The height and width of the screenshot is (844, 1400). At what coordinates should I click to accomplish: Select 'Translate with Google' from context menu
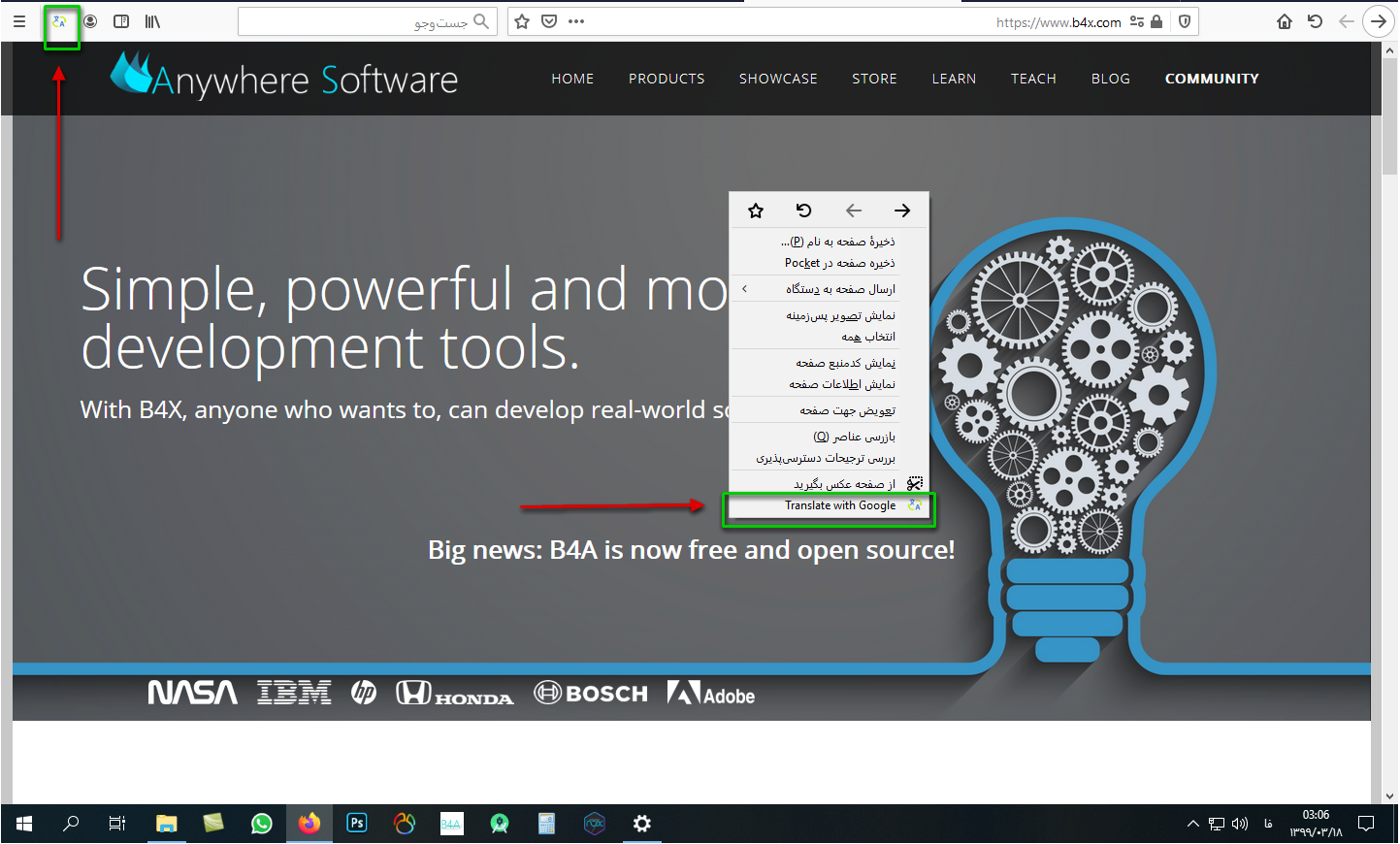click(x=838, y=504)
